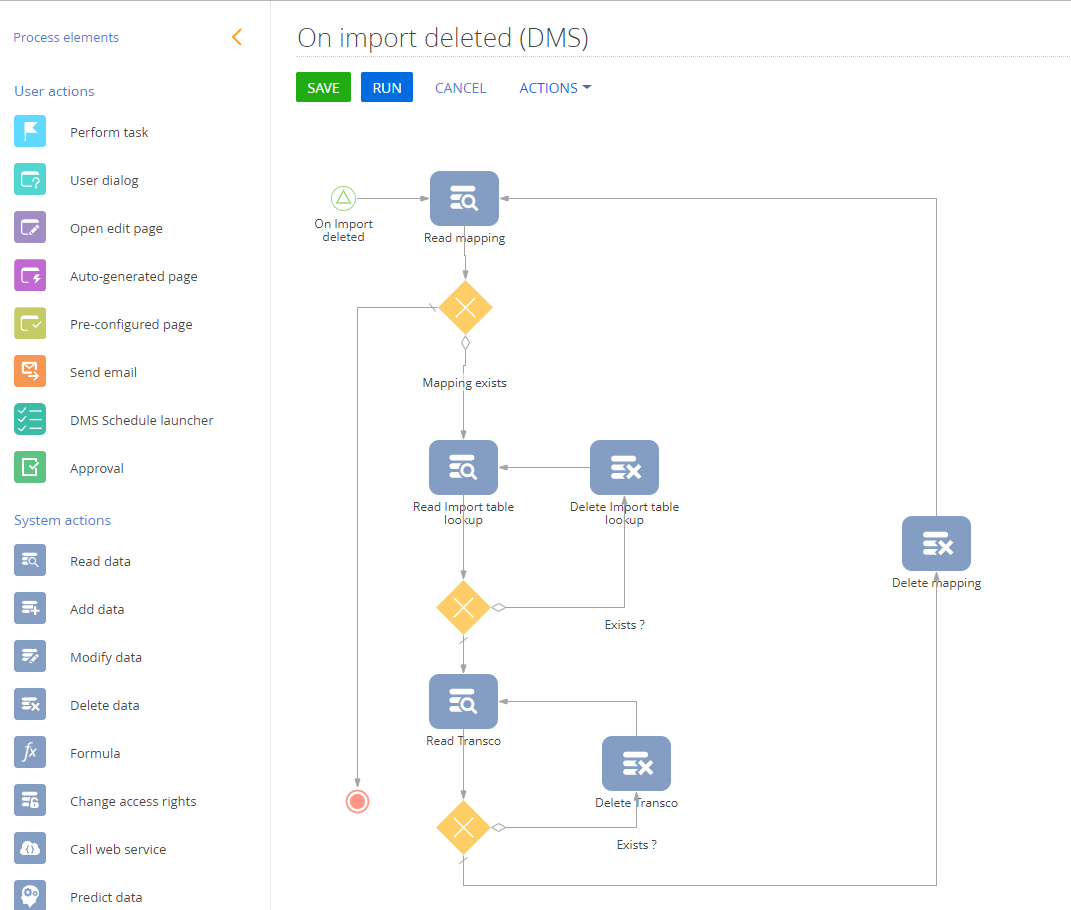Choose the Call web service icon

29,848
